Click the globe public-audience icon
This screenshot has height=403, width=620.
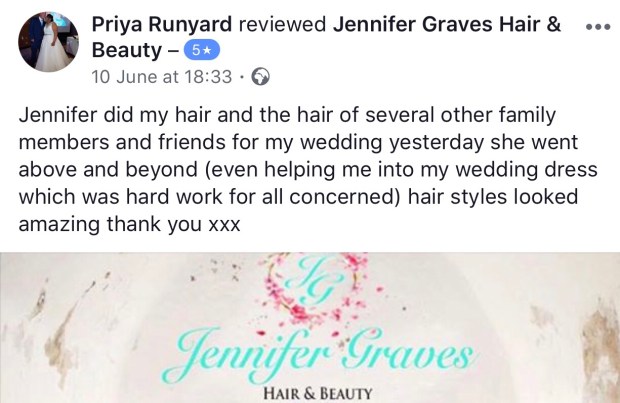click(261, 77)
